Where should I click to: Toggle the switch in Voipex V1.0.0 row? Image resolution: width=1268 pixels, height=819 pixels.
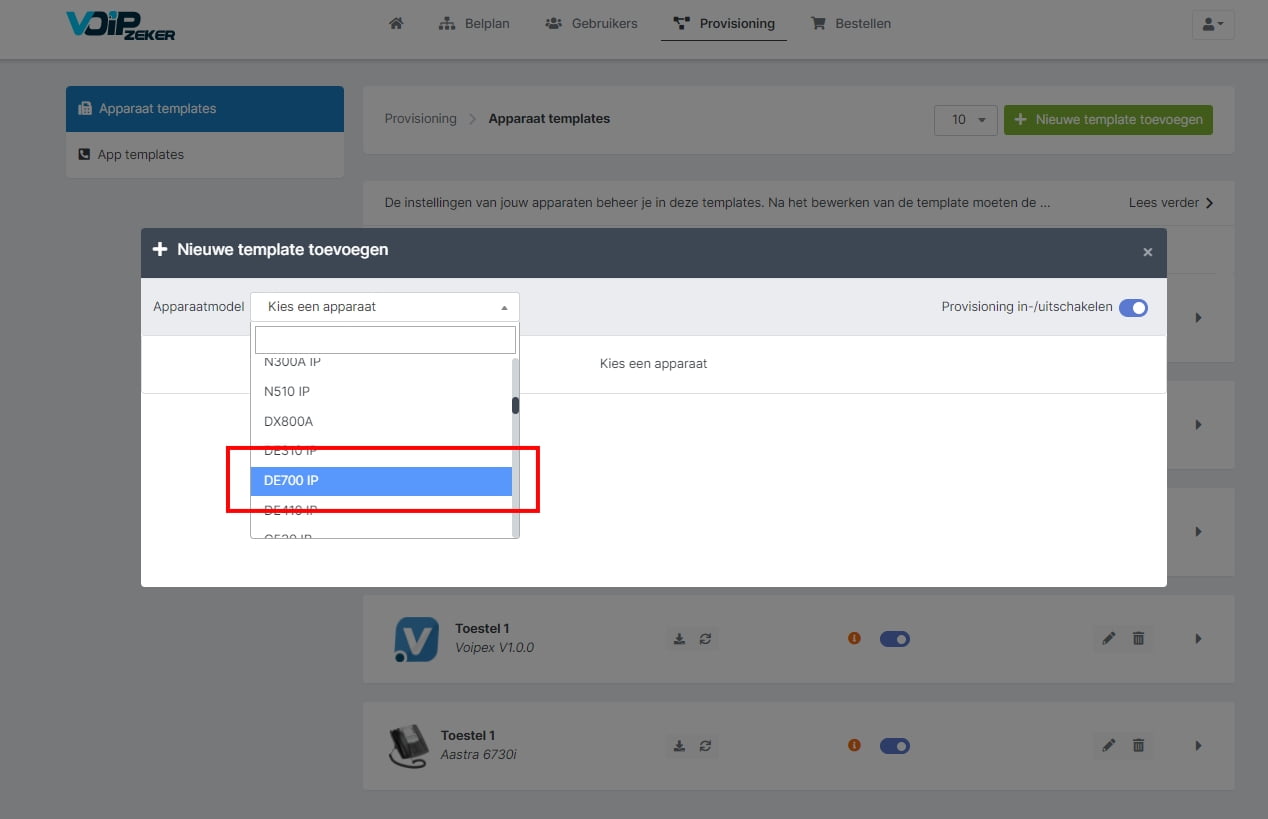tap(895, 639)
